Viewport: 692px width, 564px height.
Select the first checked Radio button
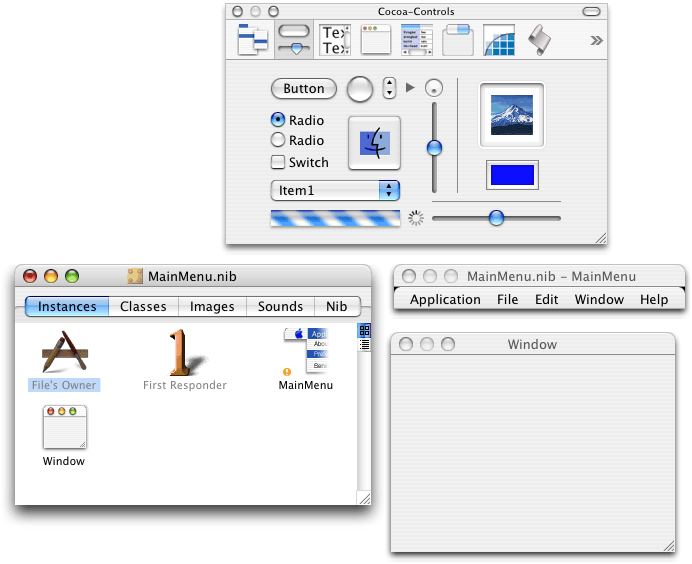pos(278,120)
